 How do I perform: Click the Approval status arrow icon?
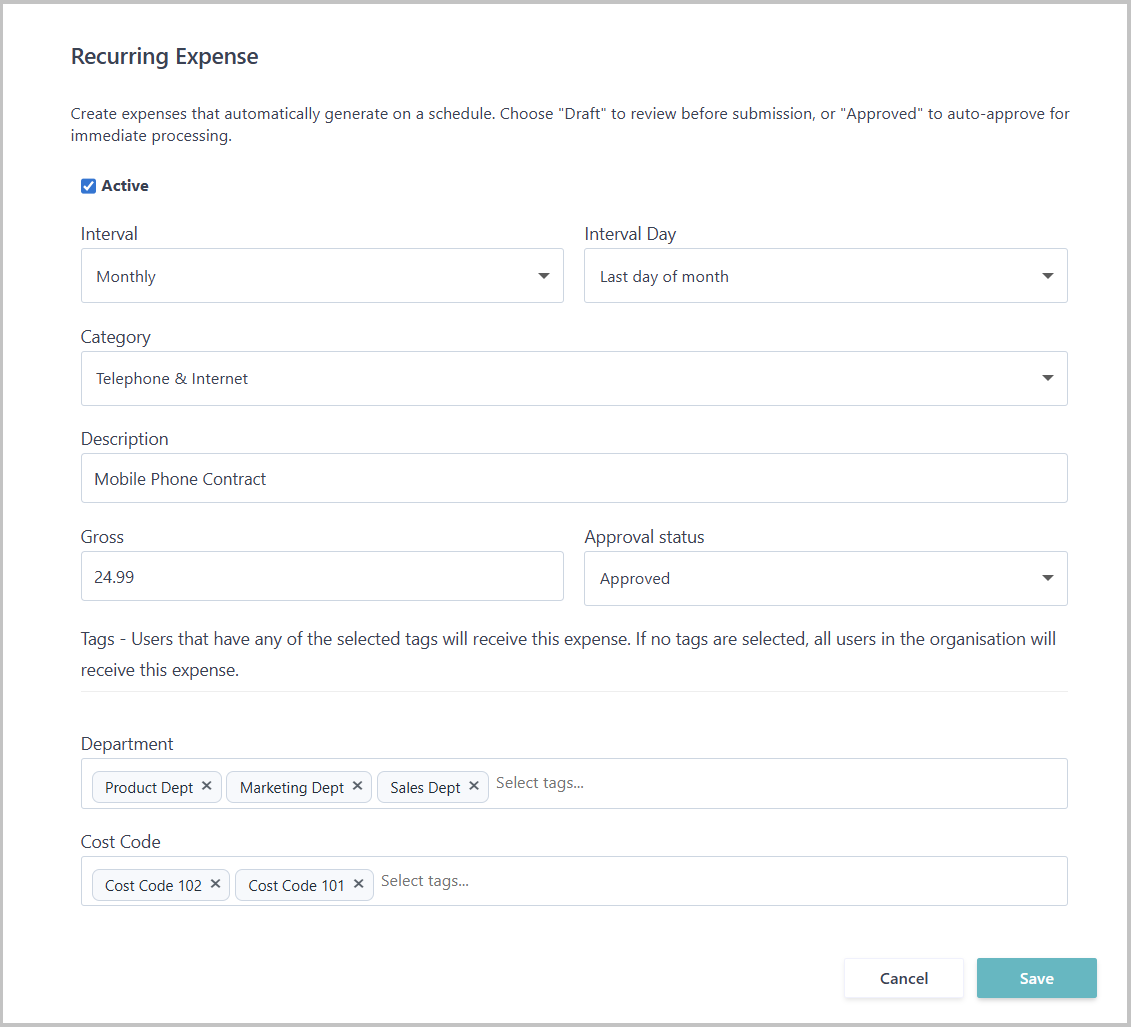coord(1047,579)
